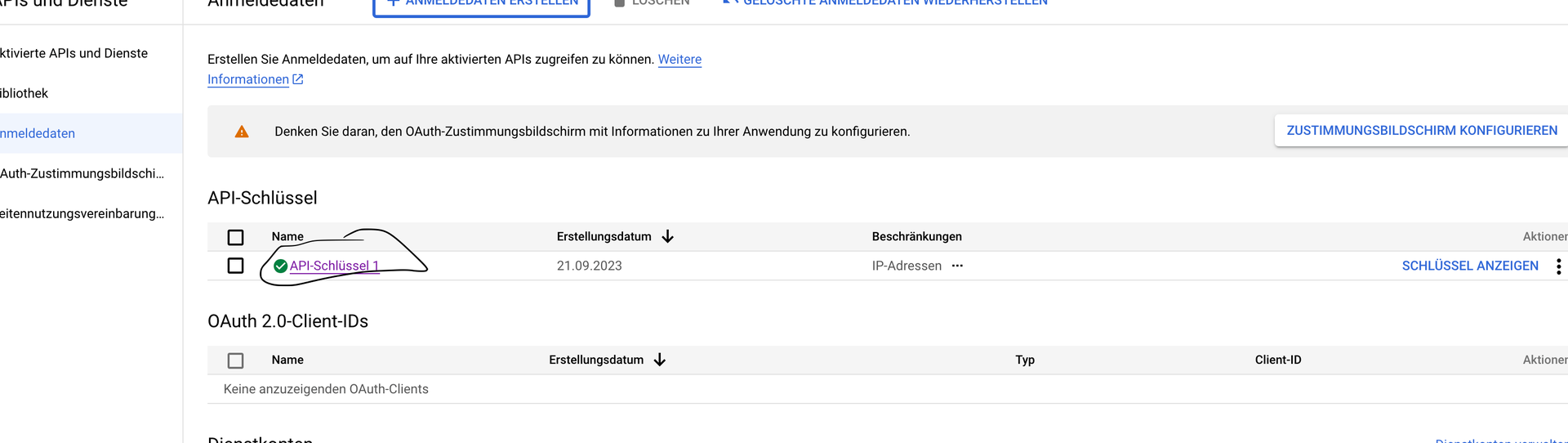Open Aktivierte APIs und Dienste in sidebar
Viewport: 1568px width, 443px height.
point(73,53)
